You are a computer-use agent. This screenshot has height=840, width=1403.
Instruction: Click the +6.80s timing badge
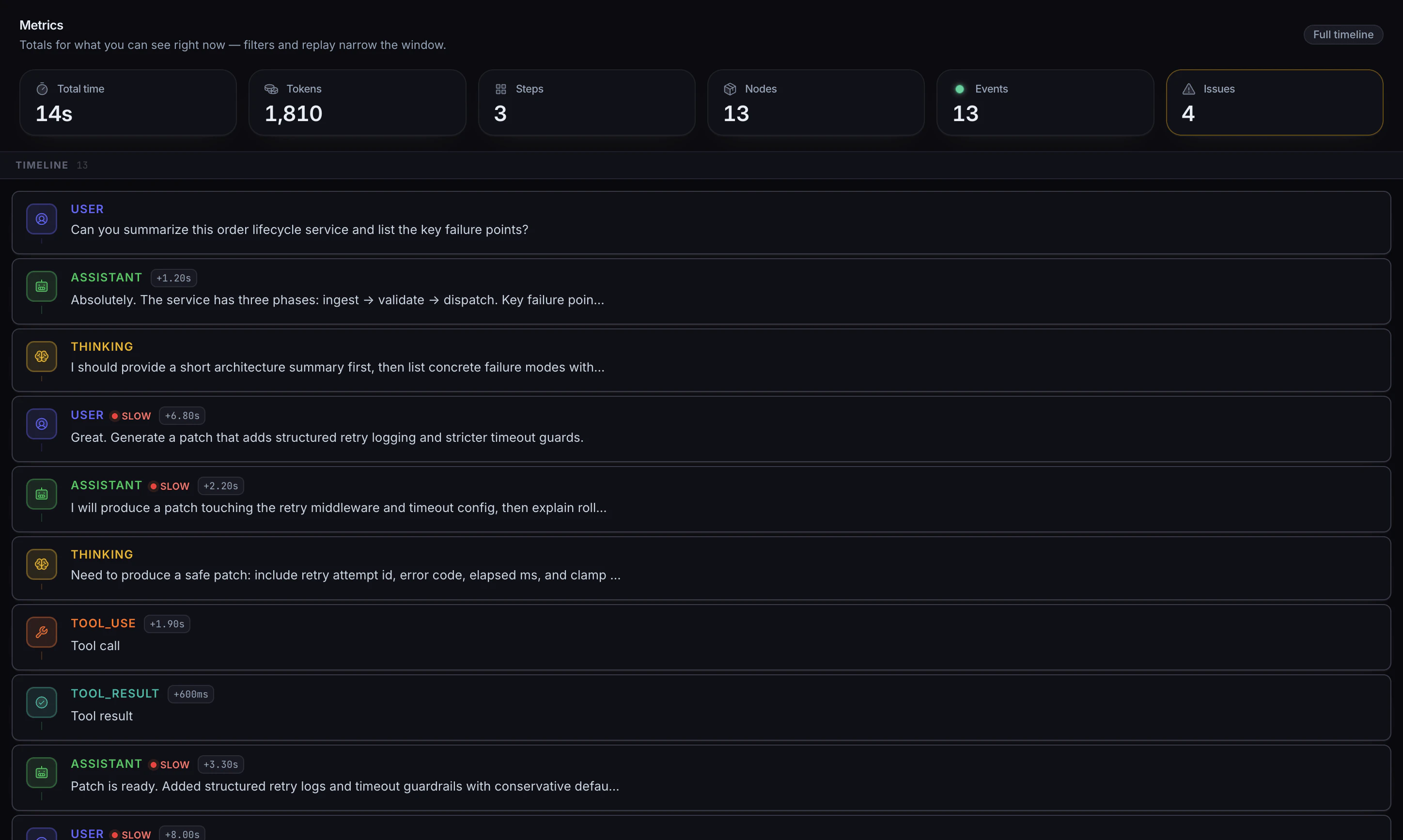tap(182, 416)
